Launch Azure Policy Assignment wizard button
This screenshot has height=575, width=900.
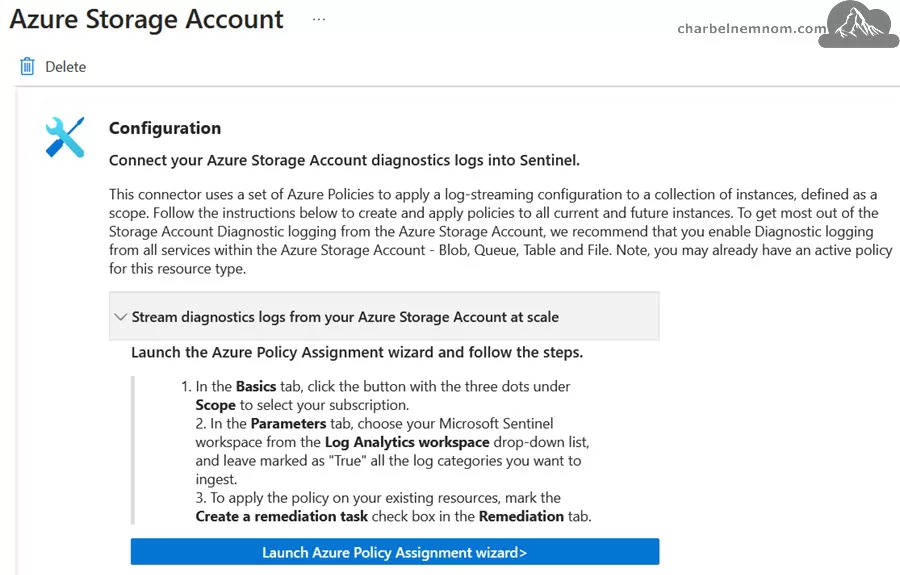pyautogui.click(x=394, y=552)
